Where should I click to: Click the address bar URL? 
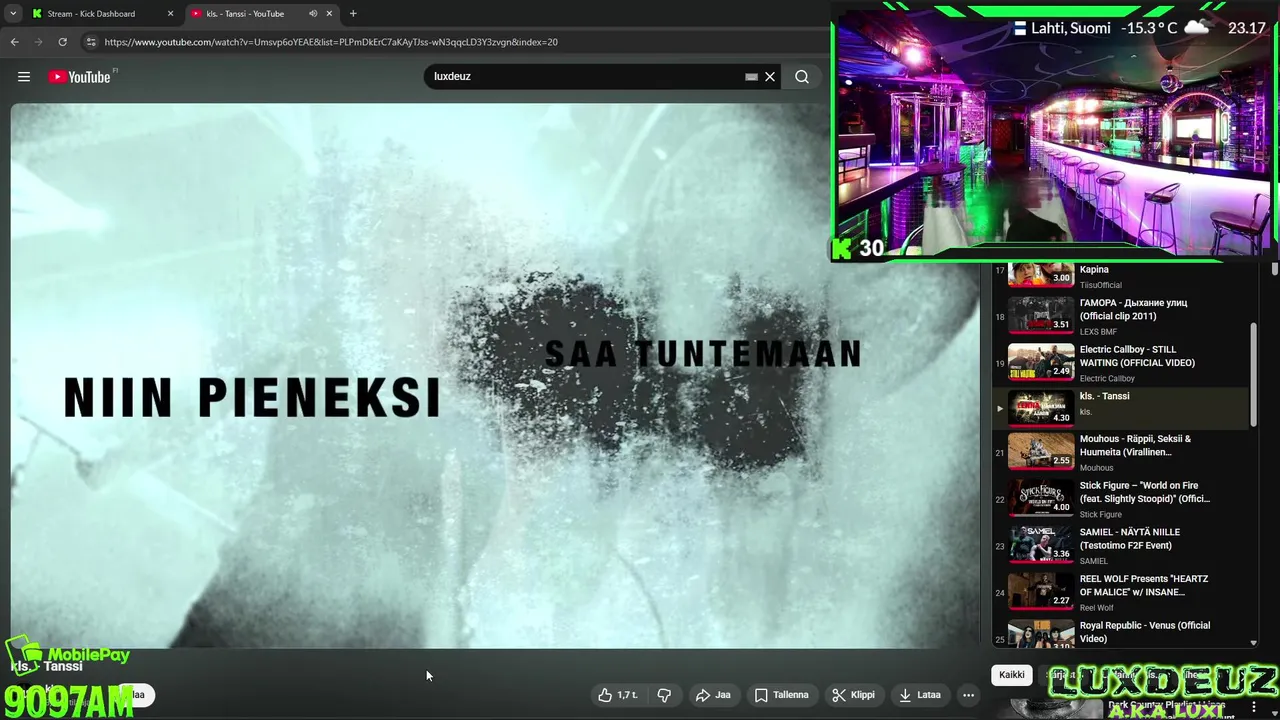(331, 42)
